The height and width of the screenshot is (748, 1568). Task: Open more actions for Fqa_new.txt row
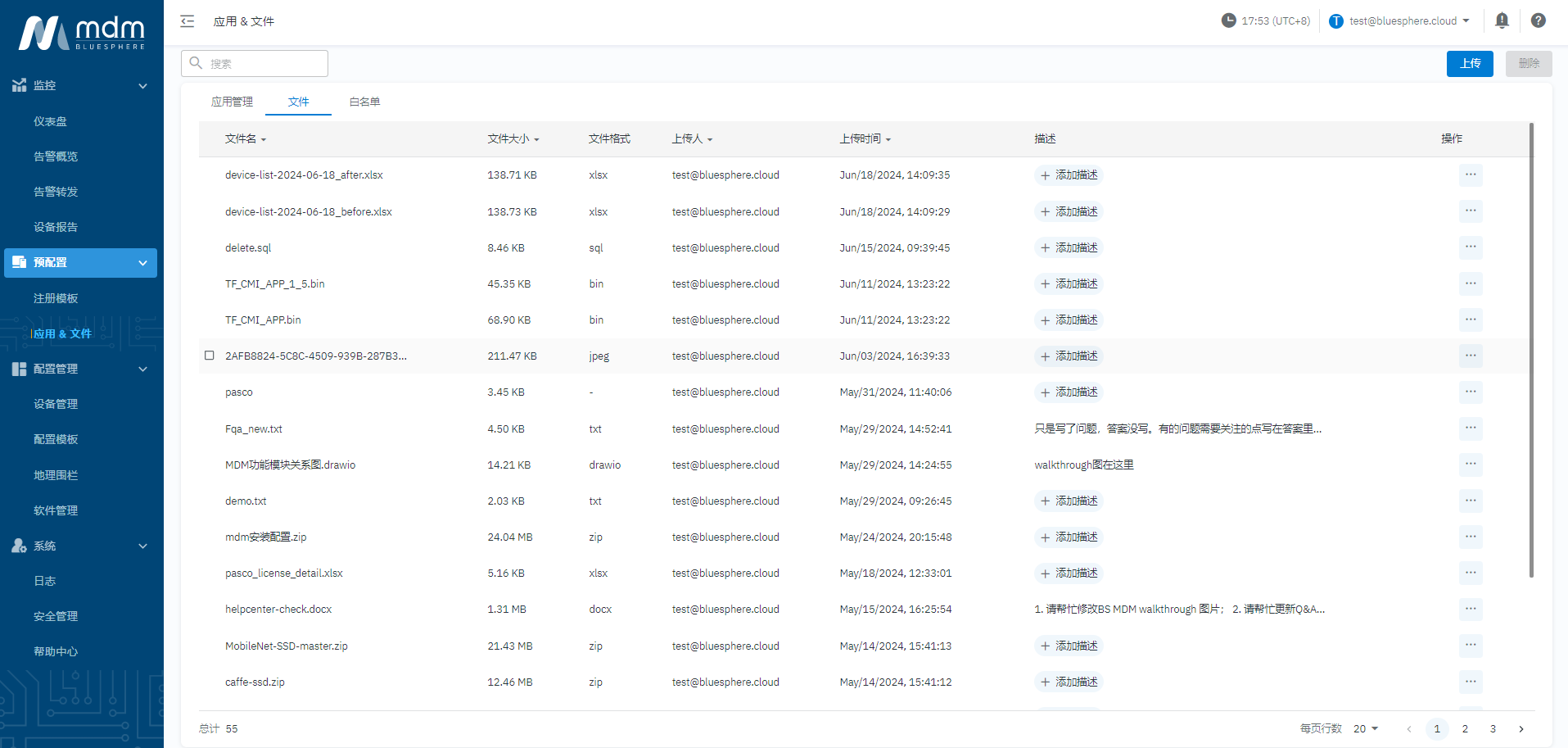tap(1471, 428)
